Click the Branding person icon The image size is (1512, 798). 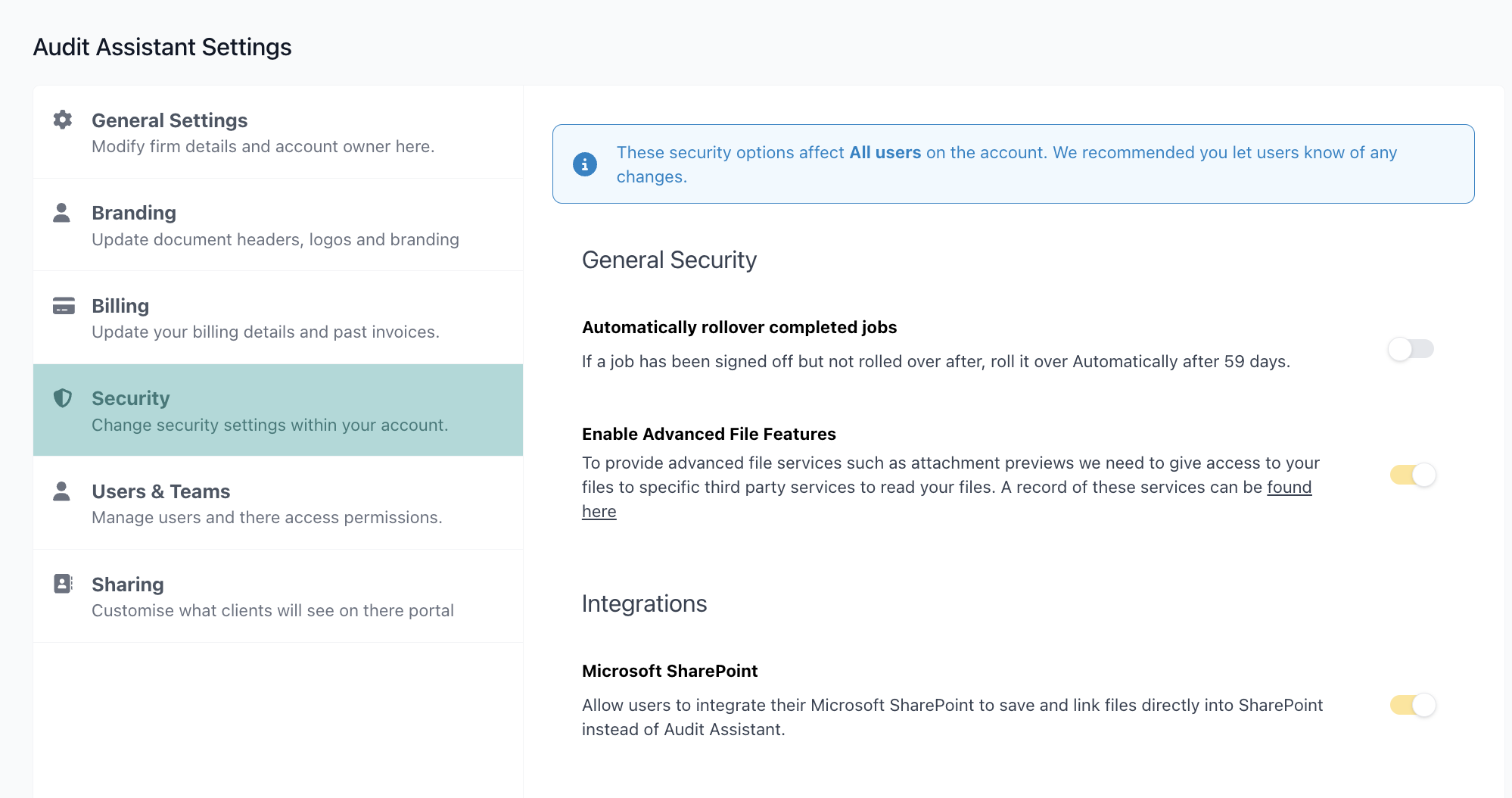tap(62, 213)
